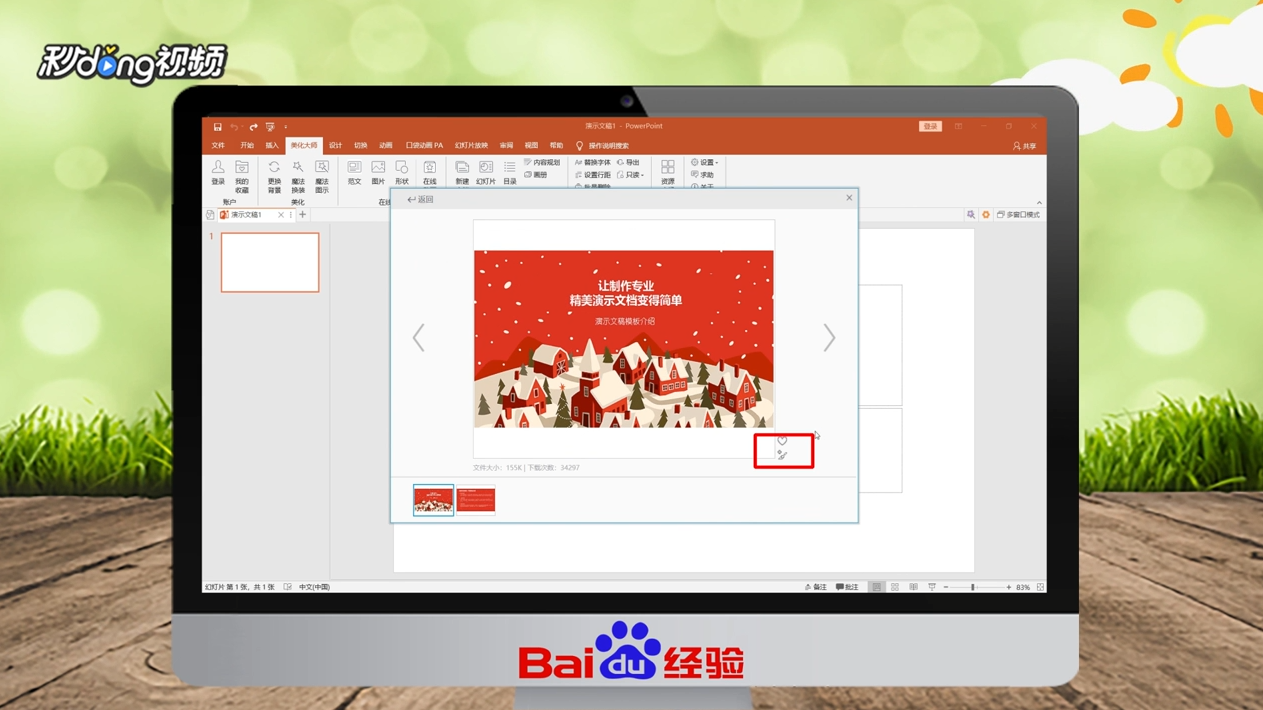Click the orange gear icon near 多窗口模式
Screen dimensions: 1263x710
[x=986, y=215]
